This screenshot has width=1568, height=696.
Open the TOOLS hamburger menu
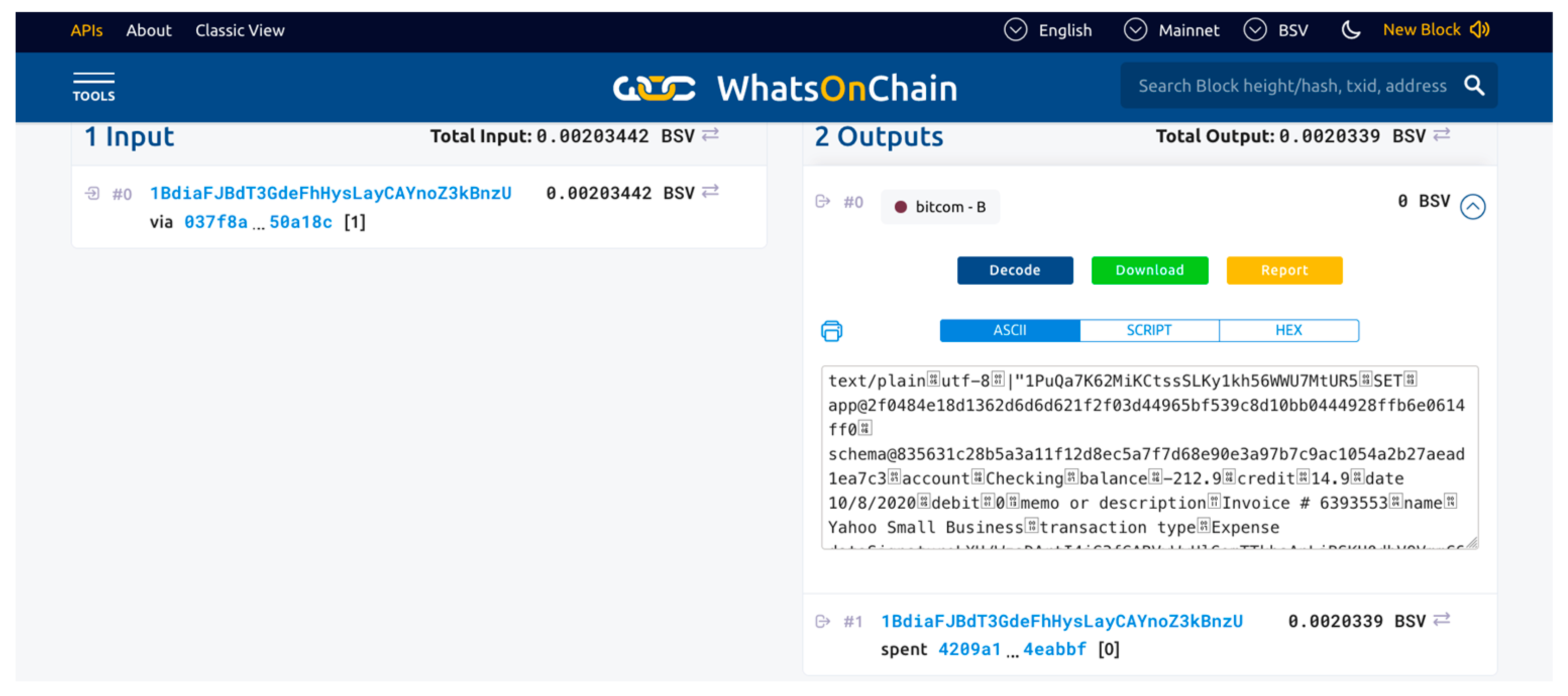coord(93,86)
